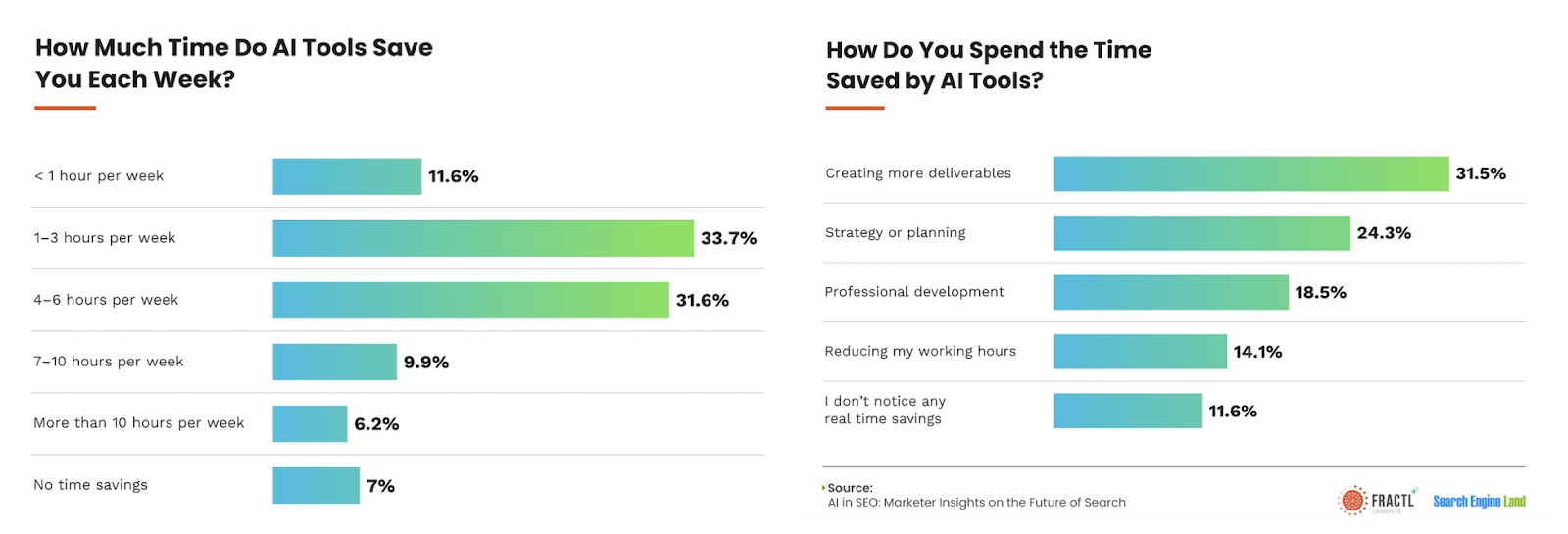Click the Search Engine Land logo
This screenshot has width=1568, height=534.
click(x=1479, y=502)
